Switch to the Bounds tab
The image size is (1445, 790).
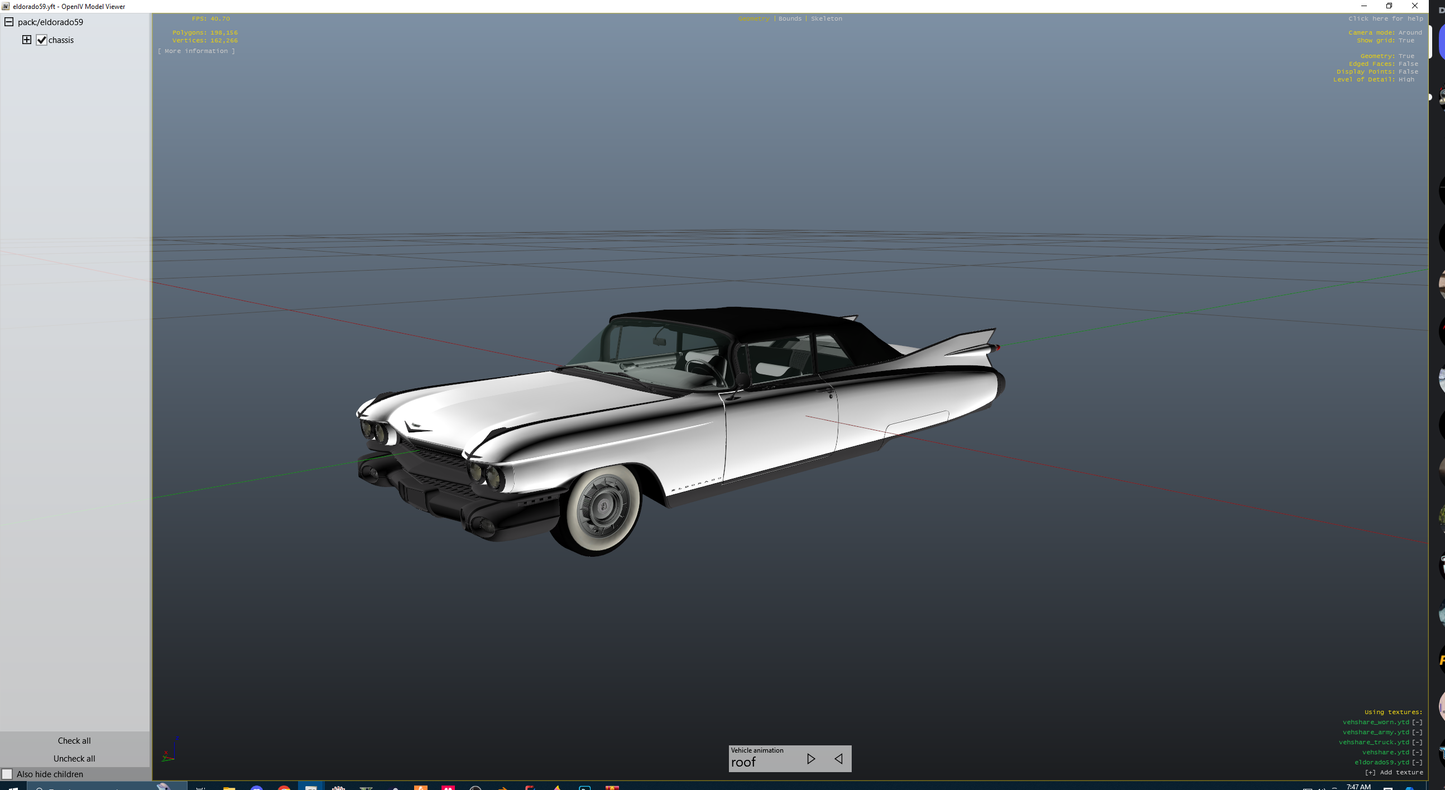[x=789, y=18]
